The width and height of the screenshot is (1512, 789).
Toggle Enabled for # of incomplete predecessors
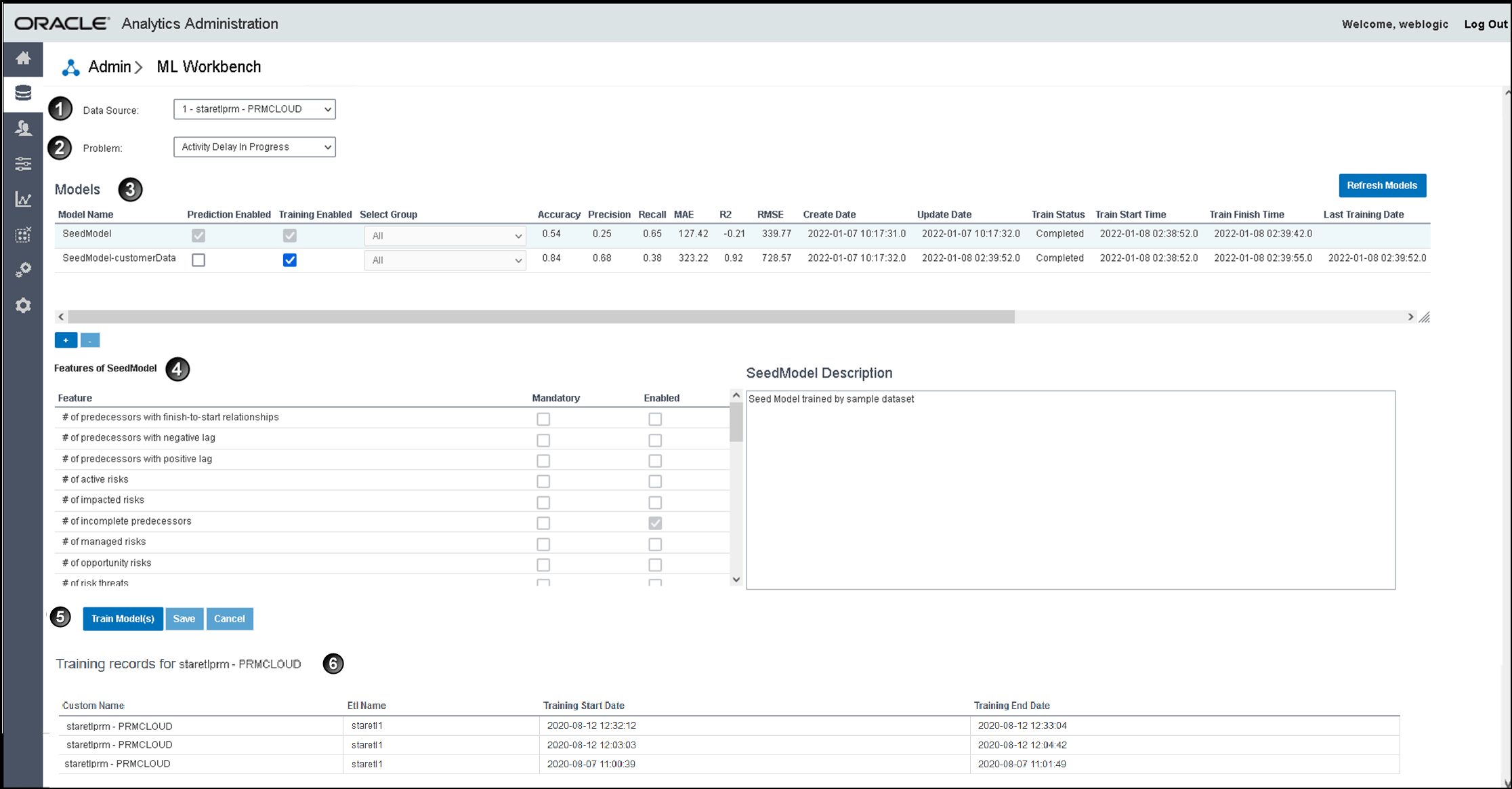(655, 523)
